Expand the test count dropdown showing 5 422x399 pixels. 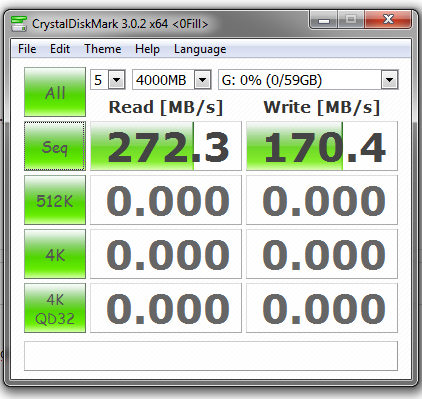click(x=117, y=80)
